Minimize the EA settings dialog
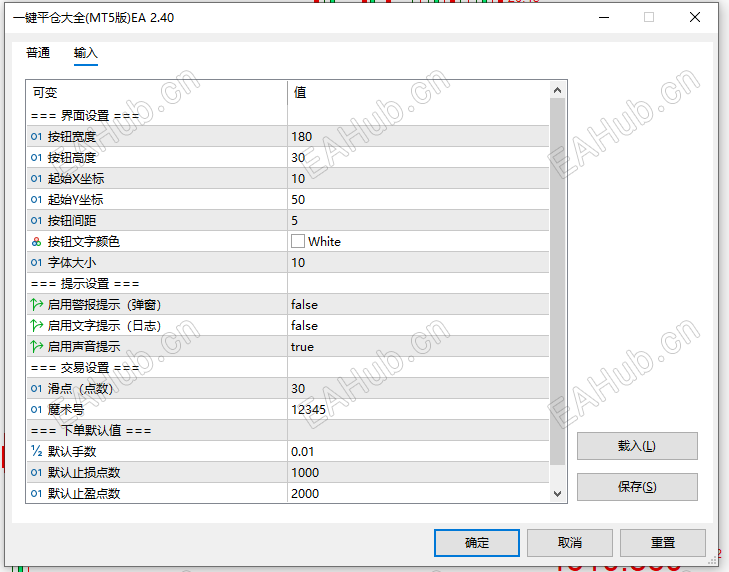 point(604,17)
